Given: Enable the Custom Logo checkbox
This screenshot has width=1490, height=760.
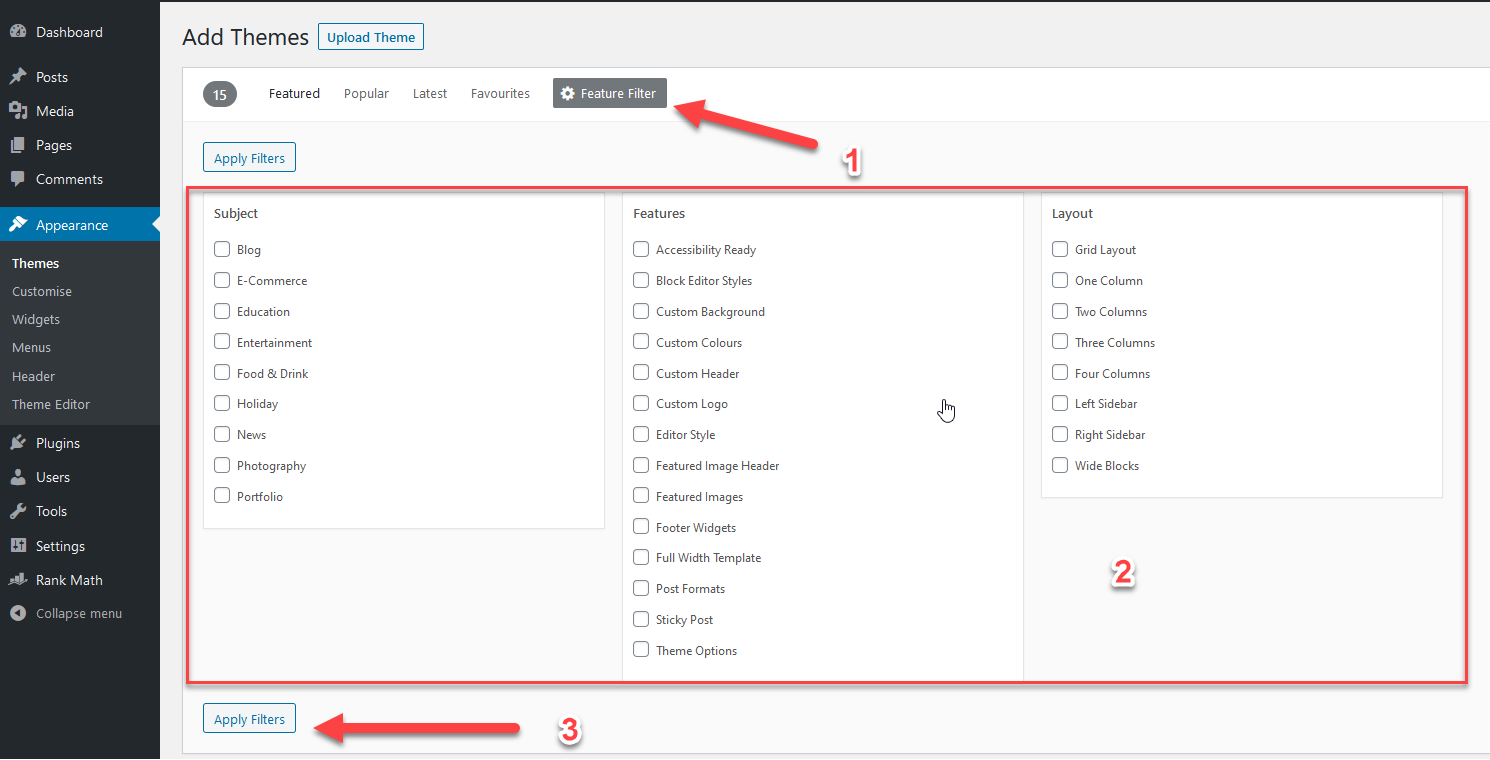Looking at the screenshot, I should [641, 403].
